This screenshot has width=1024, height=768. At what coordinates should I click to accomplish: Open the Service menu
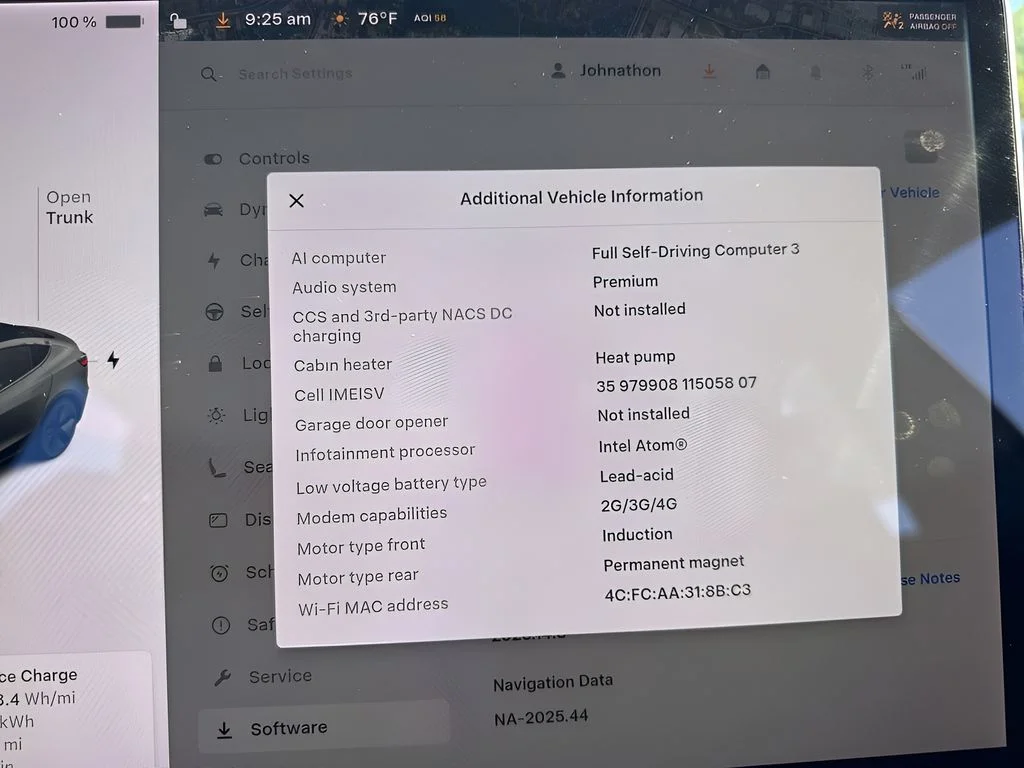pos(264,677)
